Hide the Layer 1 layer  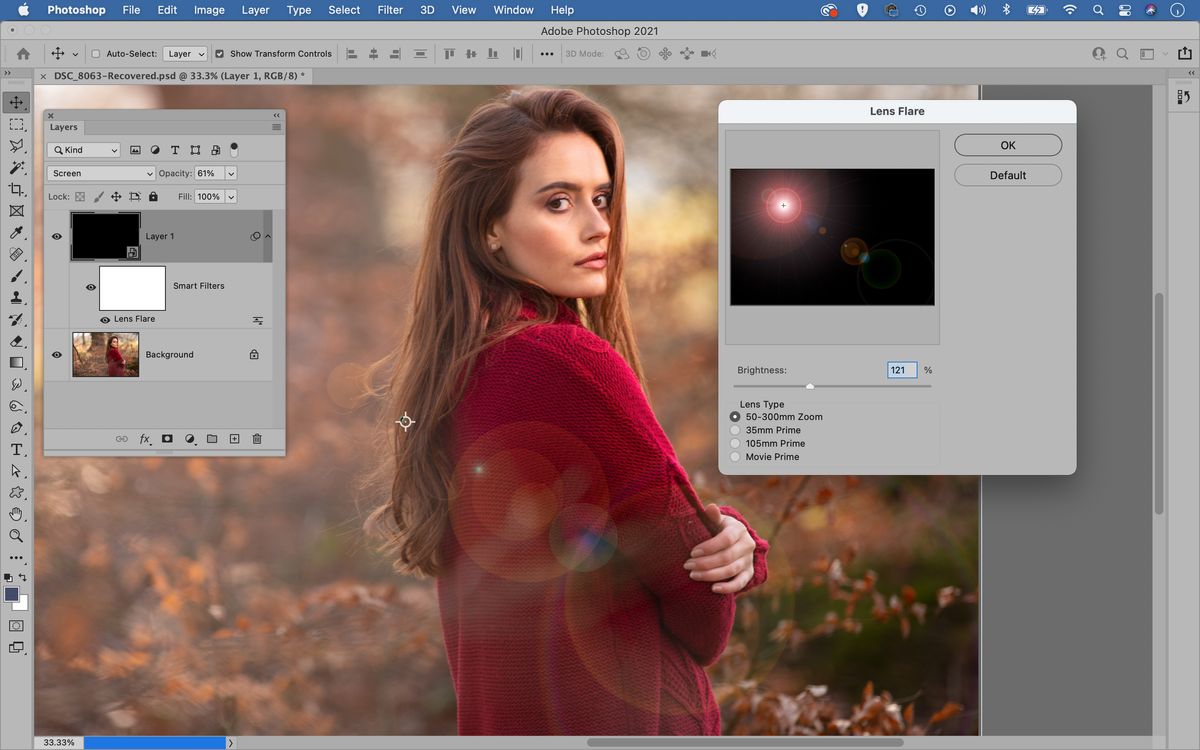[57, 236]
